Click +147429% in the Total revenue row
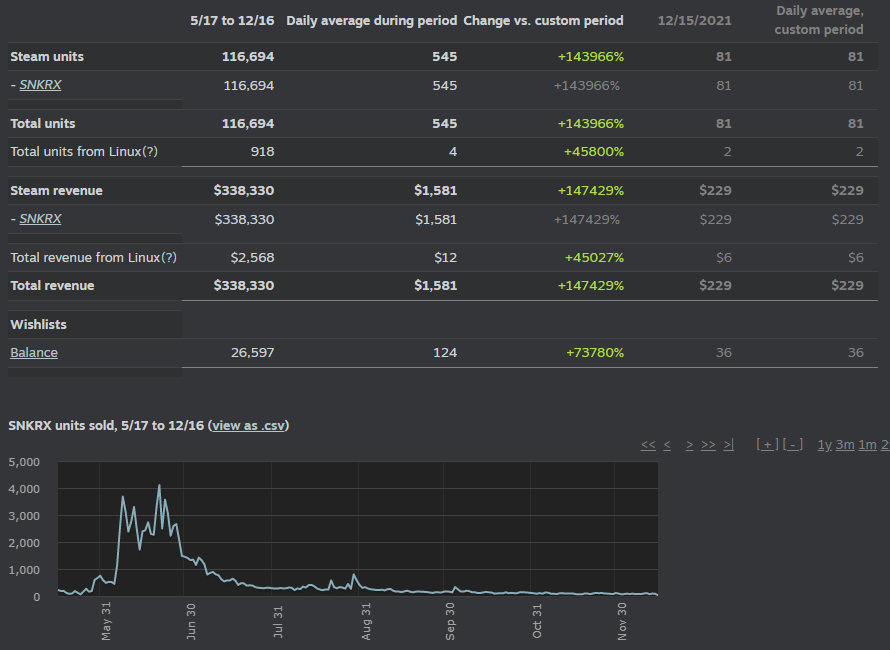Image resolution: width=890 pixels, height=650 pixels. pyautogui.click(x=591, y=286)
